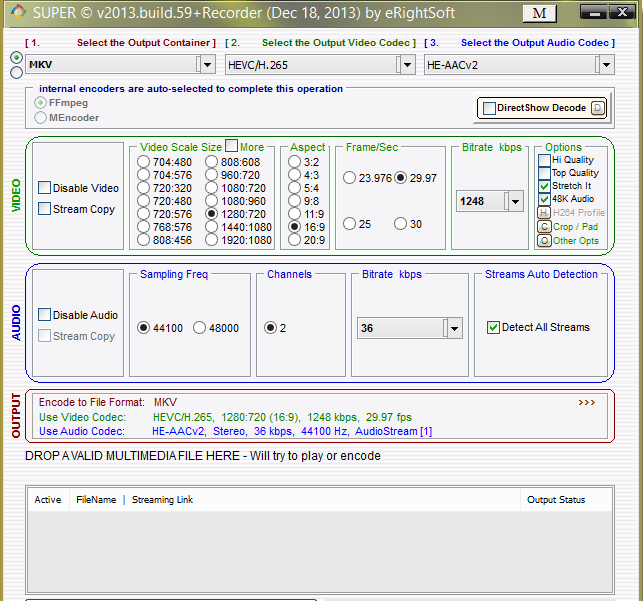Click the Output Status column header

556,499
